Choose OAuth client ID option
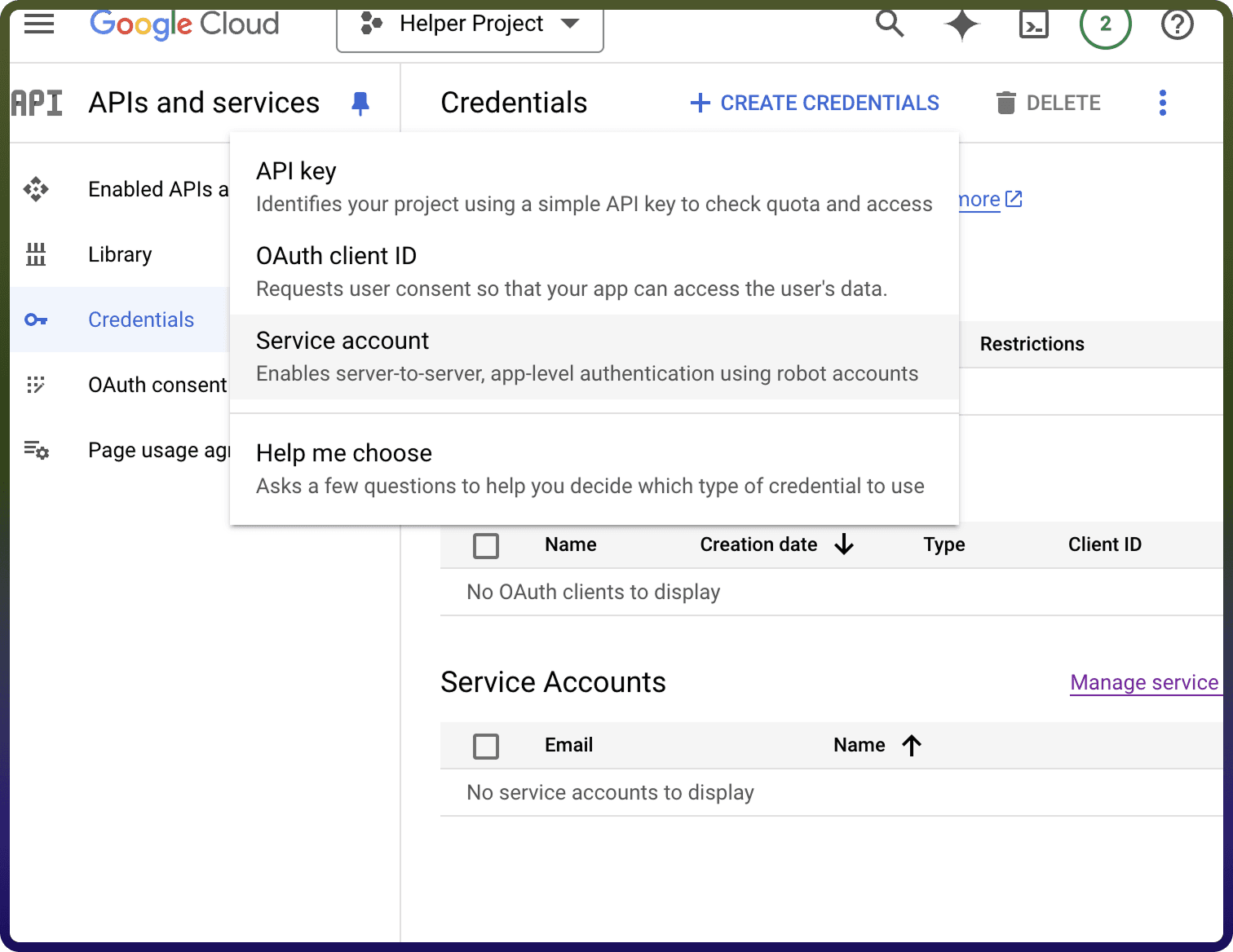Viewport: 1233px width, 952px height. (594, 272)
